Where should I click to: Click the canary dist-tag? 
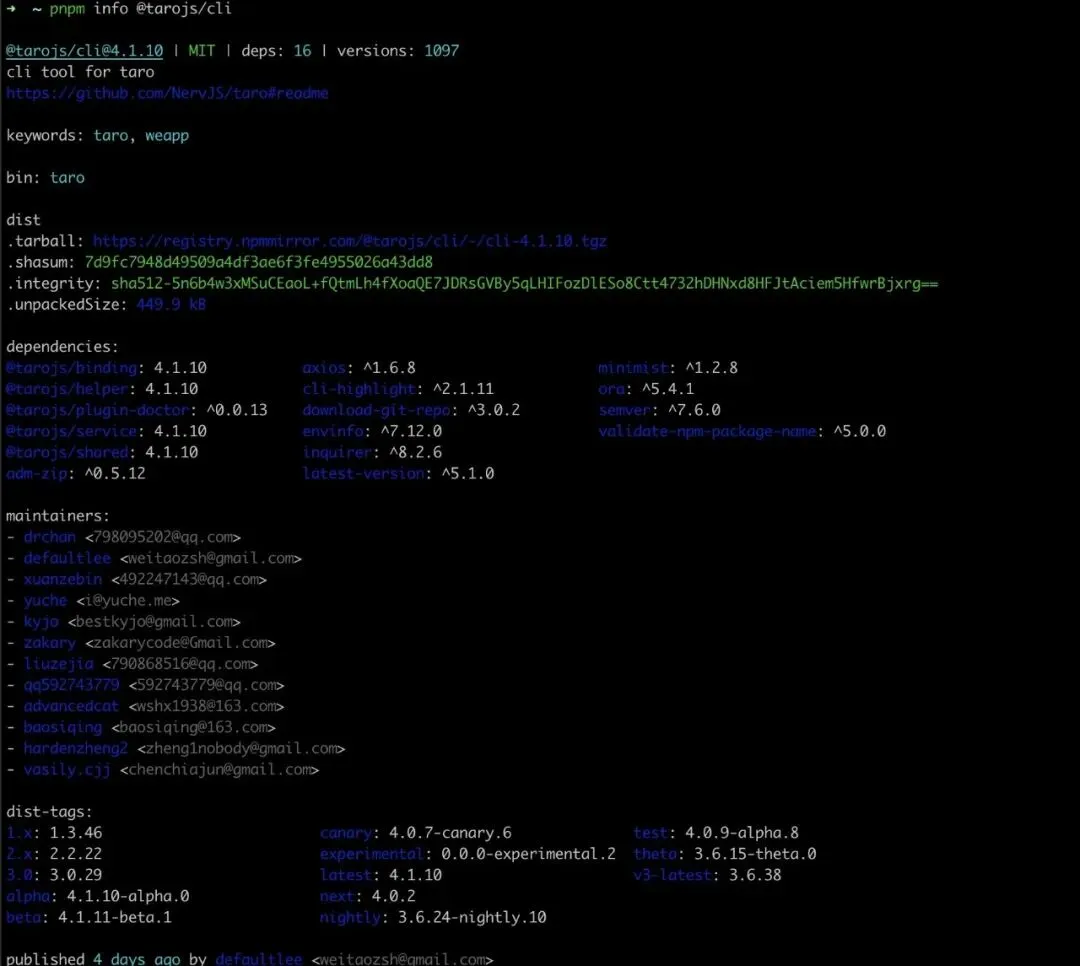coord(346,833)
